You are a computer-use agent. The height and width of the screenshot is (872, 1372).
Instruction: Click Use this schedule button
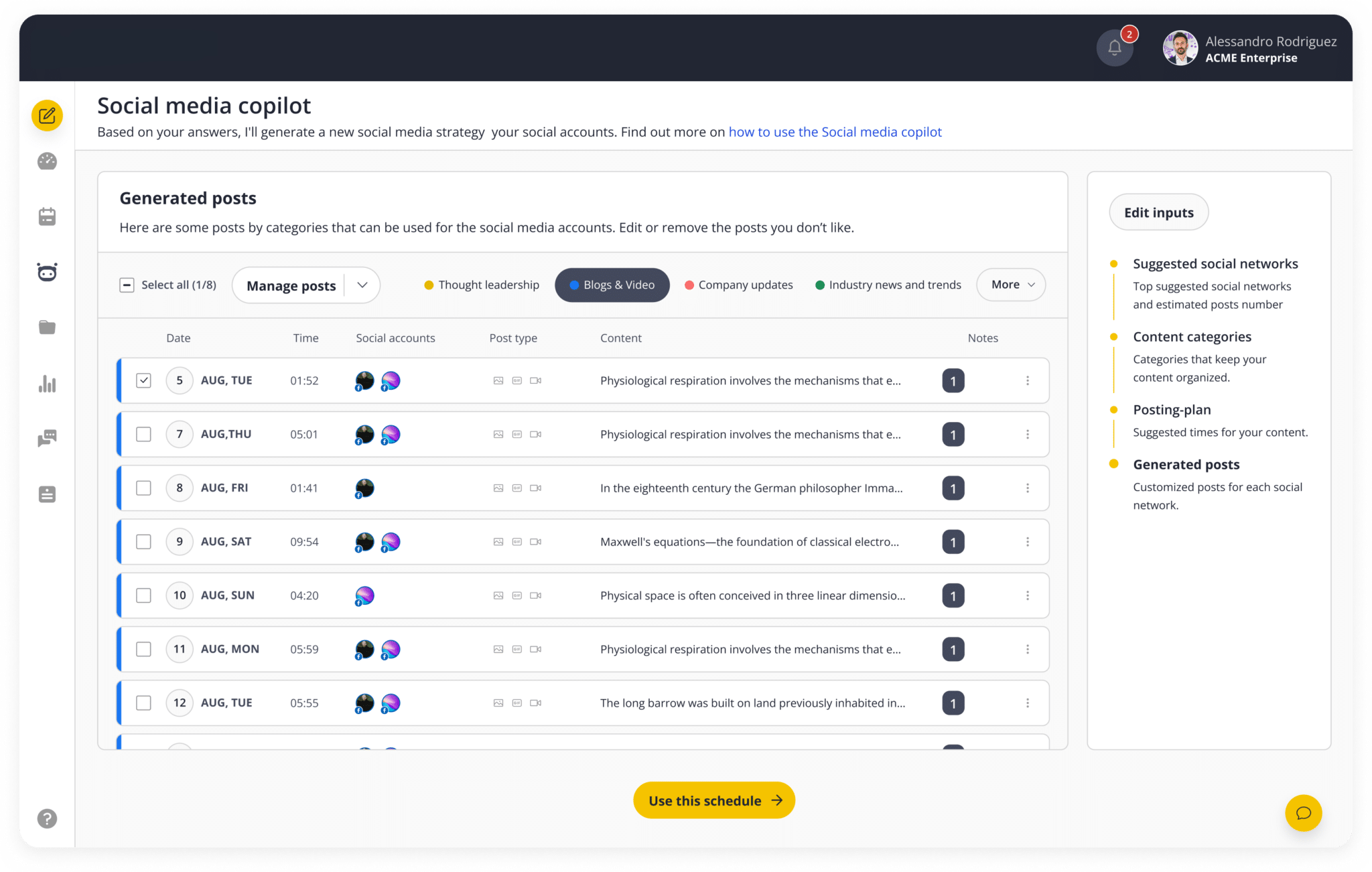click(x=713, y=800)
